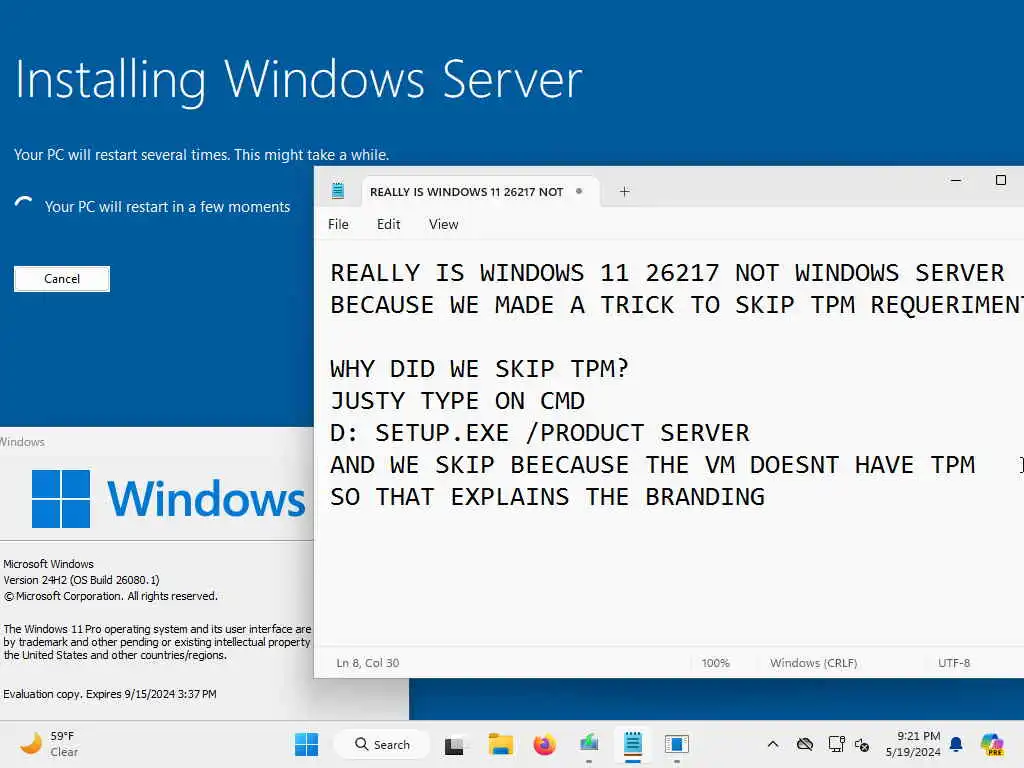Click the line 'SO THAT EXPLAINS THE BRANDING'

click(547, 497)
